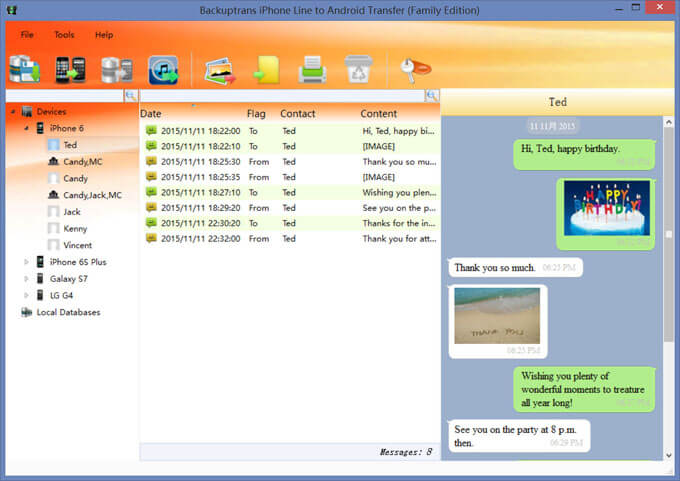
Task: Click the "Hi, Ted, happy birthday." chat bubble
Action: (x=584, y=155)
